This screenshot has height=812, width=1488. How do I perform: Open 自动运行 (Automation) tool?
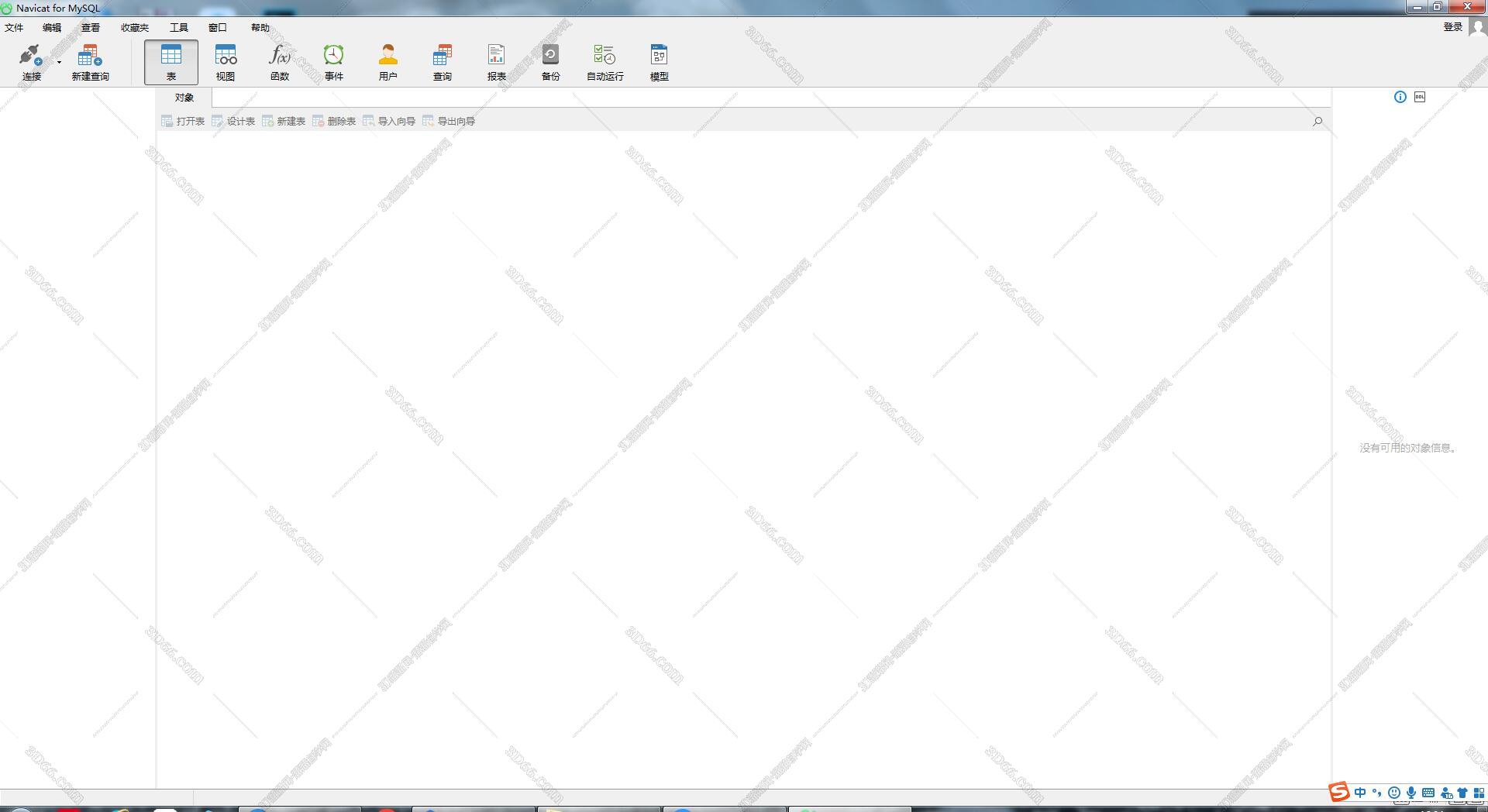[605, 62]
